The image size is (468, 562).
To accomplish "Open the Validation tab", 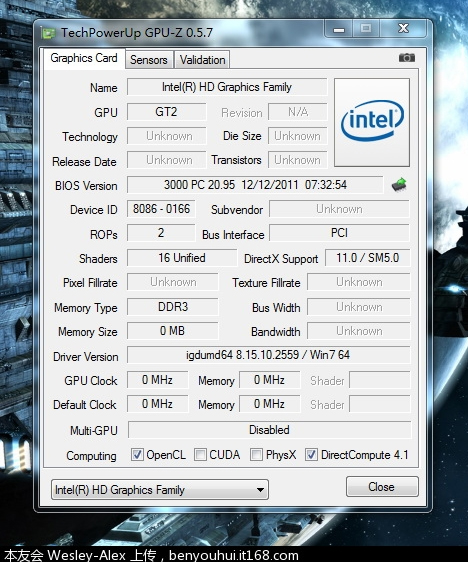I will 202,60.
